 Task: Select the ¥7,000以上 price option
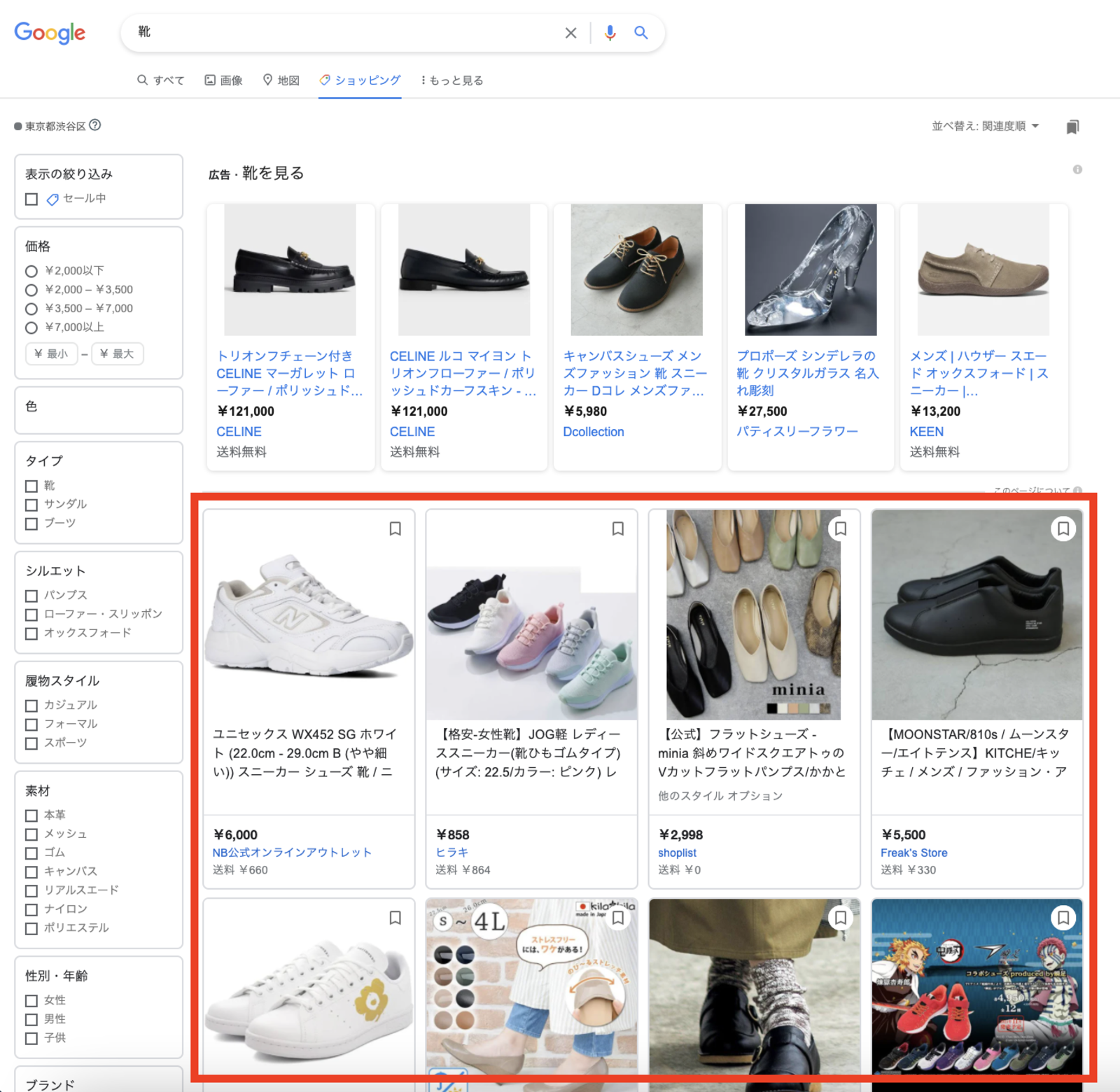click(x=31, y=328)
